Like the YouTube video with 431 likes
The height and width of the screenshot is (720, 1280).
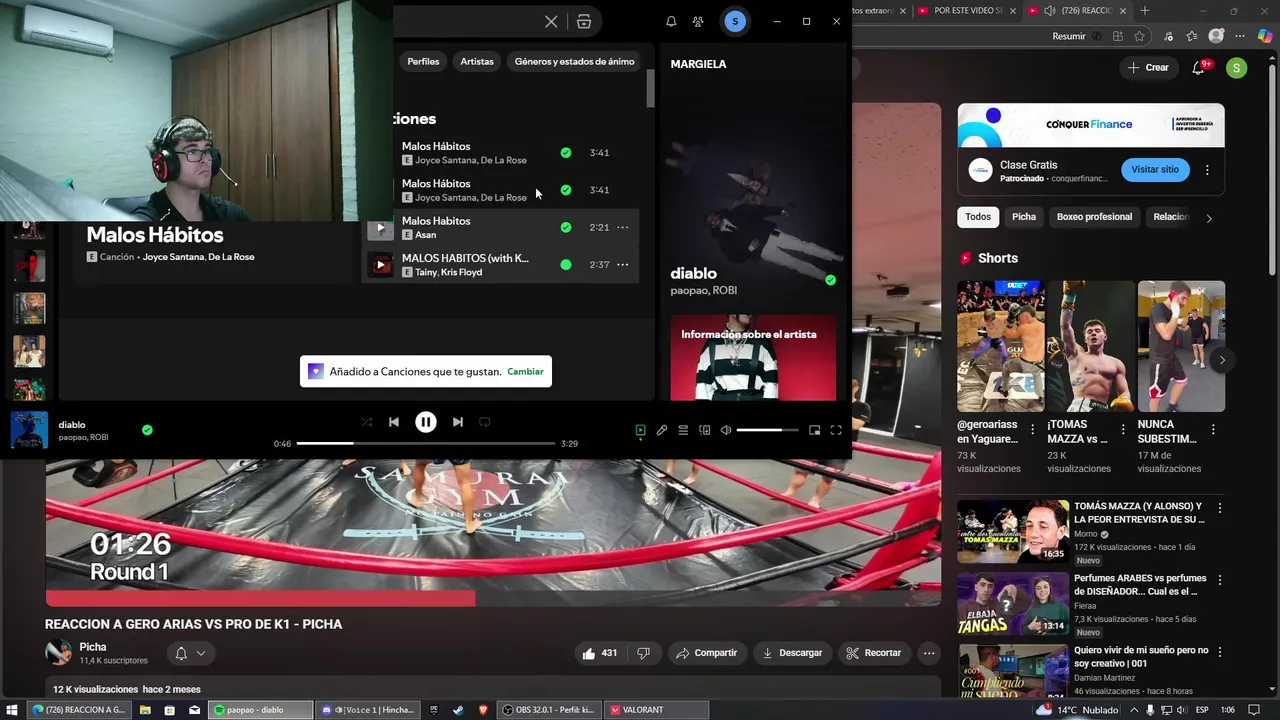[x=600, y=653]
